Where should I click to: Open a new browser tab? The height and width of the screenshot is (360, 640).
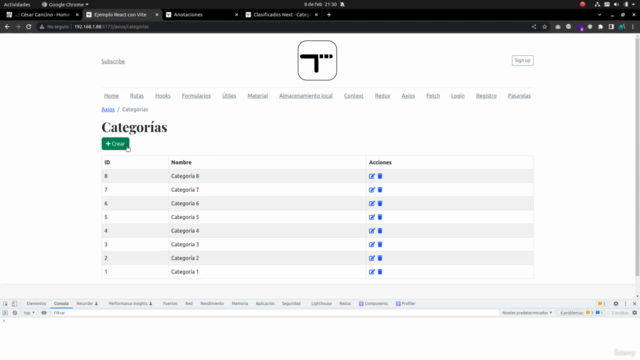(329, 15)
